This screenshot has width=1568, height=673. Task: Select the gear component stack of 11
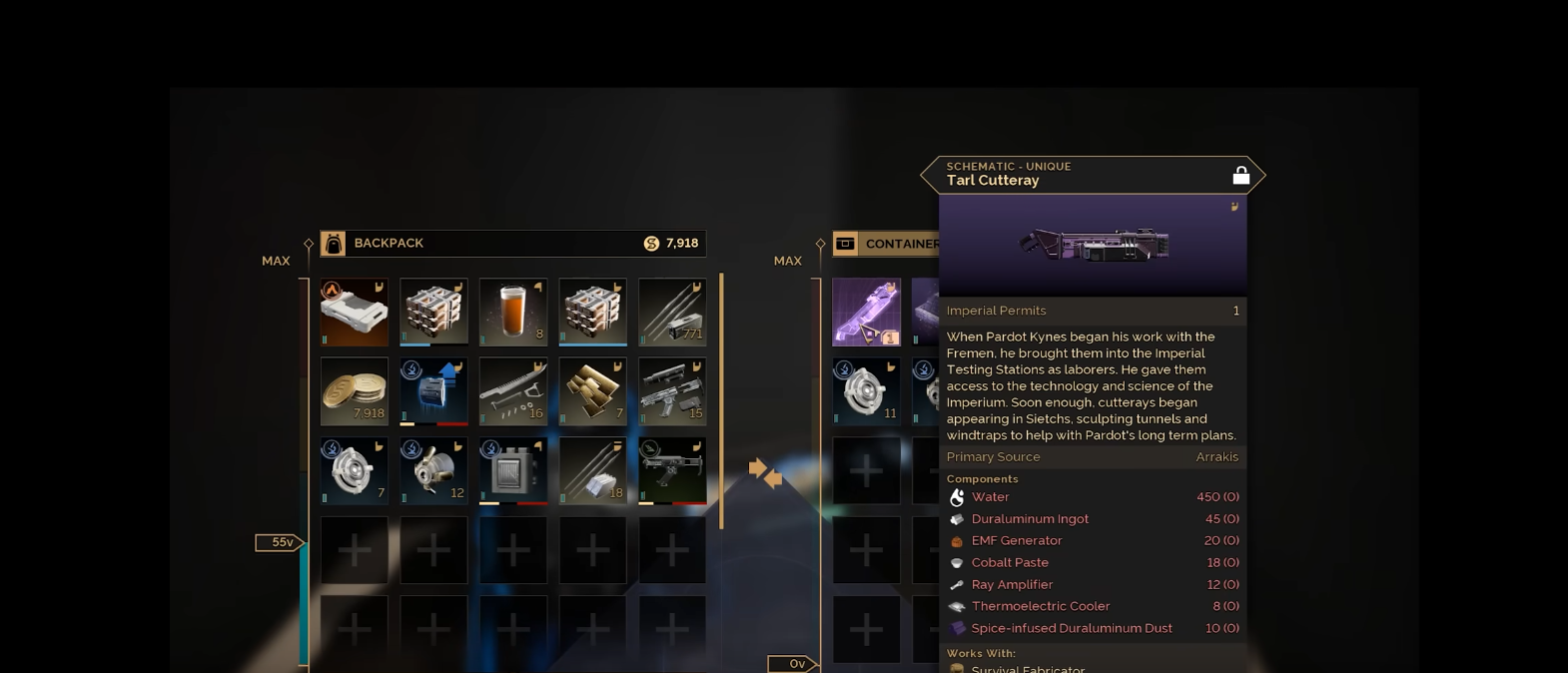866,391
